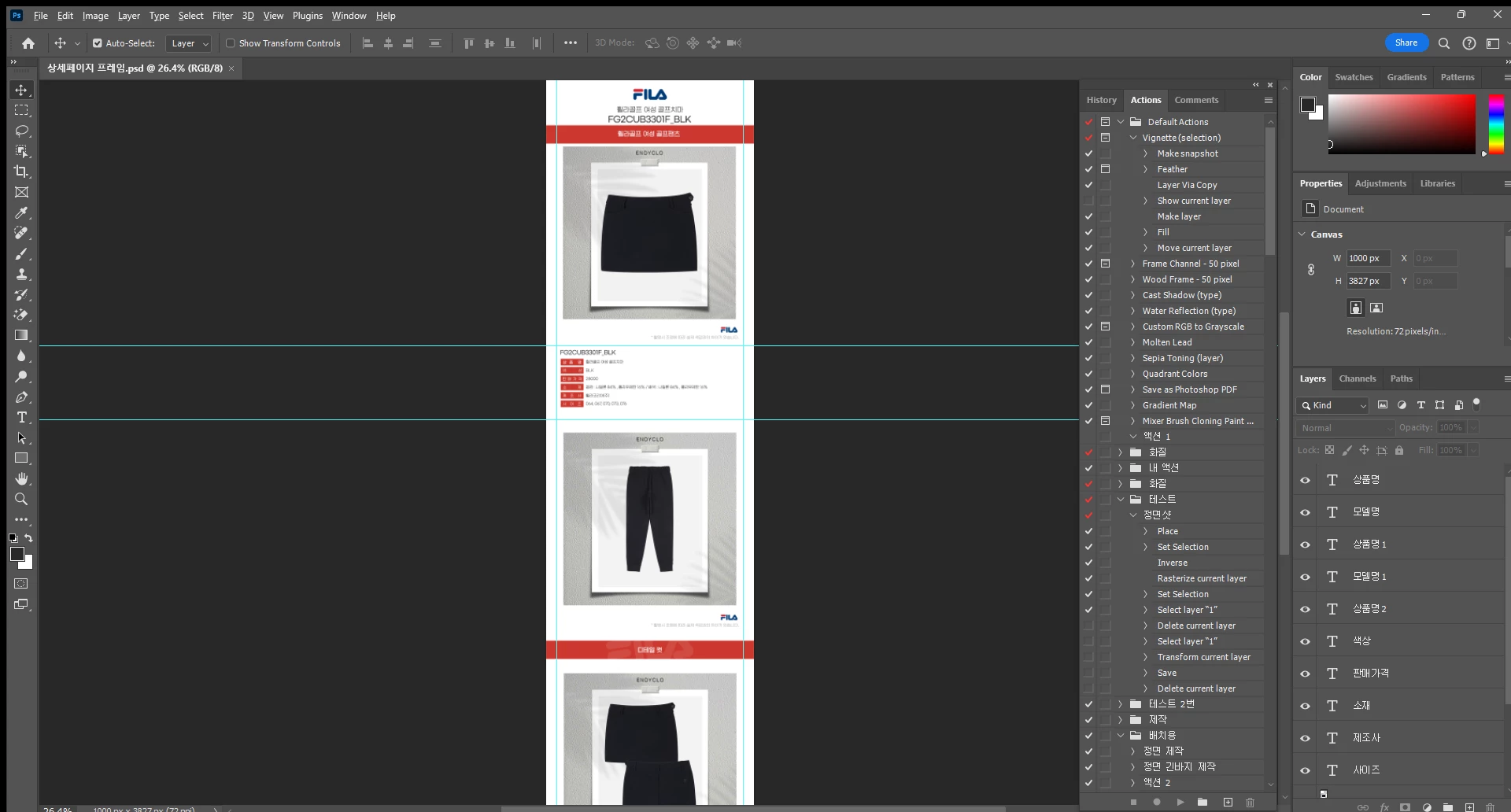Toggle the Feather action item checkmark
Viewport: 1511px width, 812px height.
[x=1088, y=169]
